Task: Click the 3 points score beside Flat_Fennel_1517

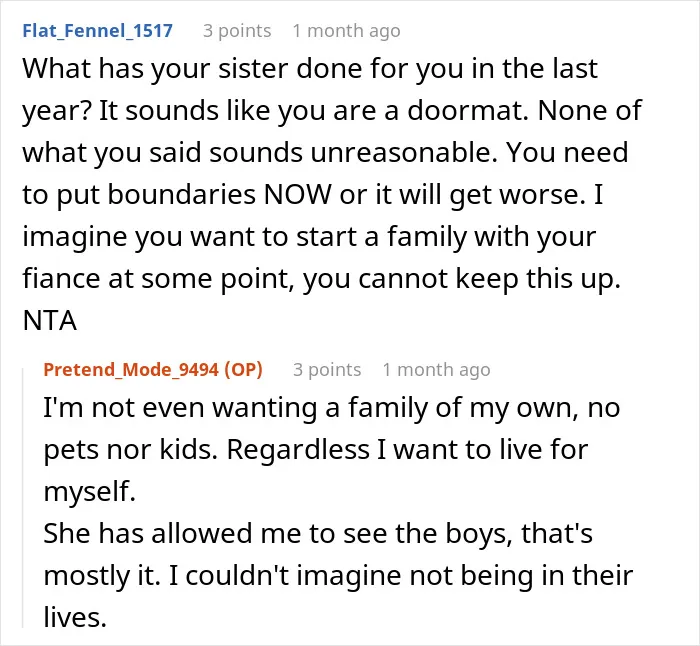Action: (237, 31)
